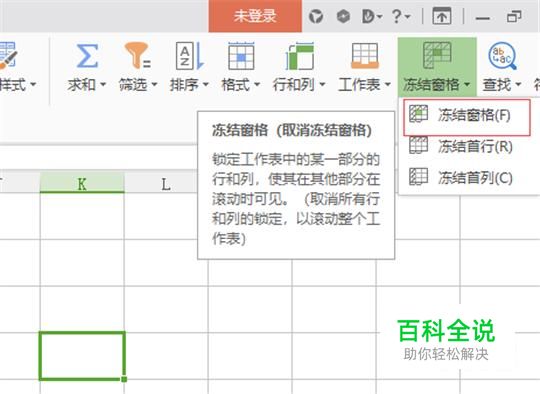Click the selected cell in column K
Image resolution: width=540 pixels, height=394 pixels.
(82, 356)
